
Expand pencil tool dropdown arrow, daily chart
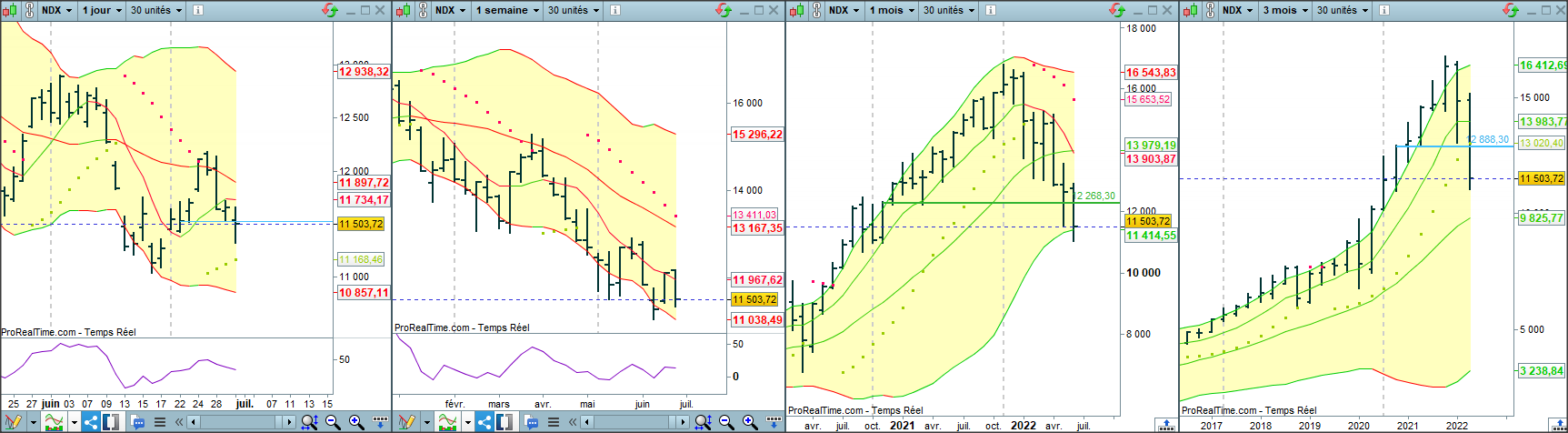(34, 422)
